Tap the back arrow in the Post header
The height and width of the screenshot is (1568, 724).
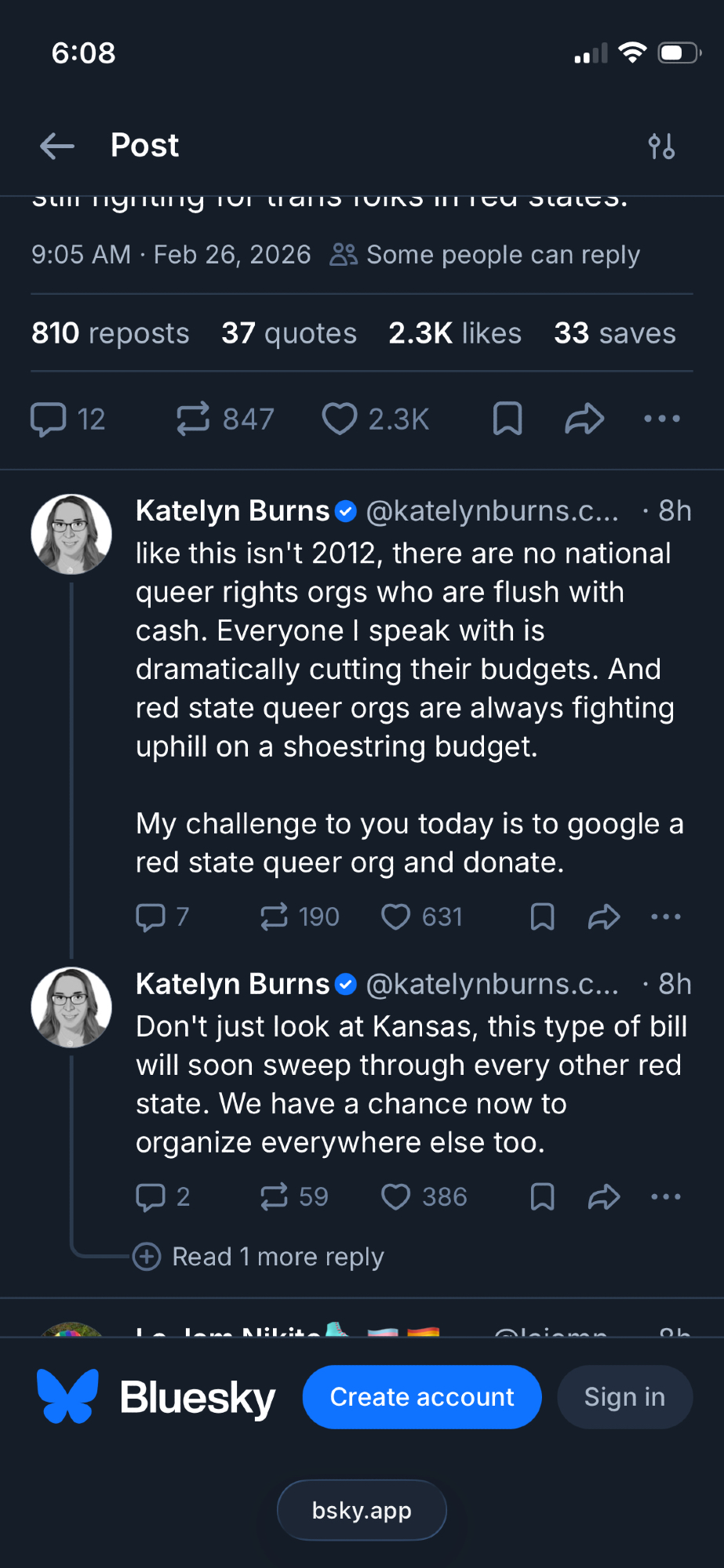(x=57, y=146)
